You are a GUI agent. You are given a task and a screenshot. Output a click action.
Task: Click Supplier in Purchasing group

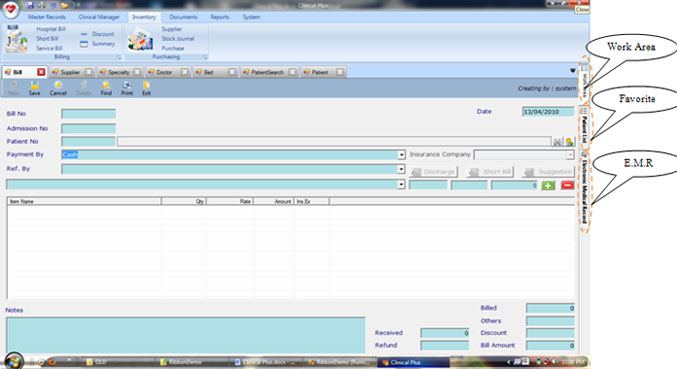point(171,29)
